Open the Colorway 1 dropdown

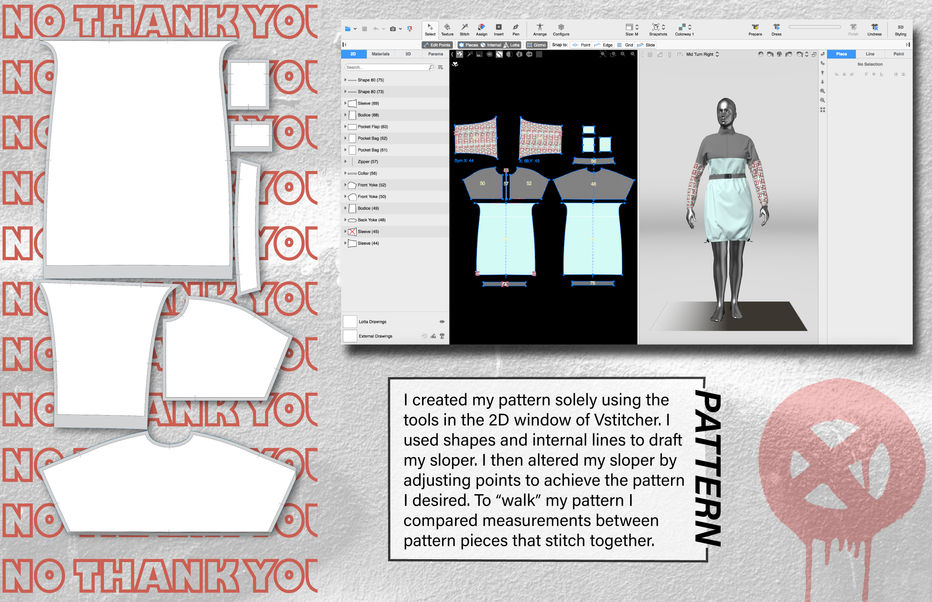point(684,30)
